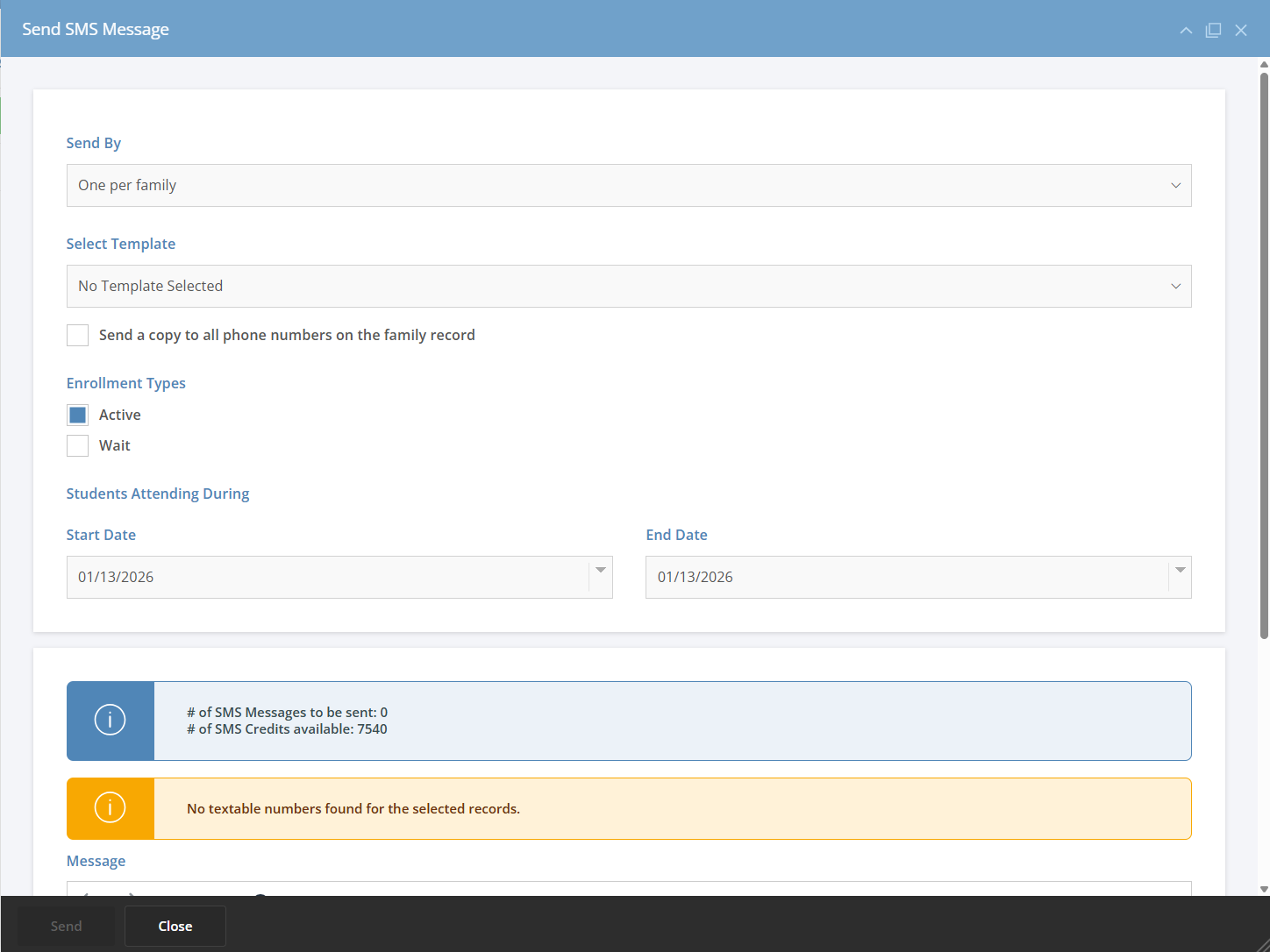The height and width of the screenshot is (952, 1270).
Task: Uncheck the Active enrollment type
Action: coord(77,415)
